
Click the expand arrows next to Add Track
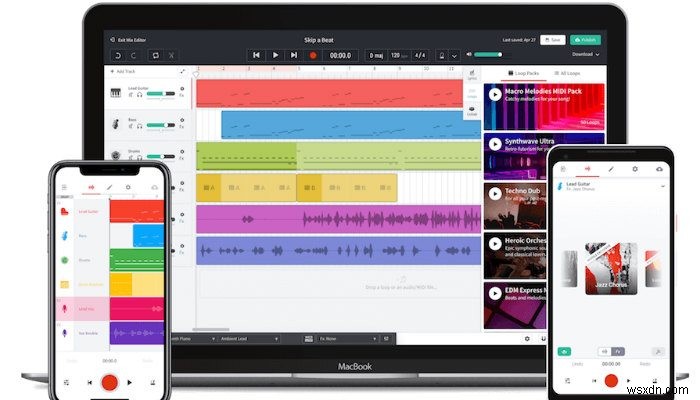pyautogui.click(x=183, y=71)
